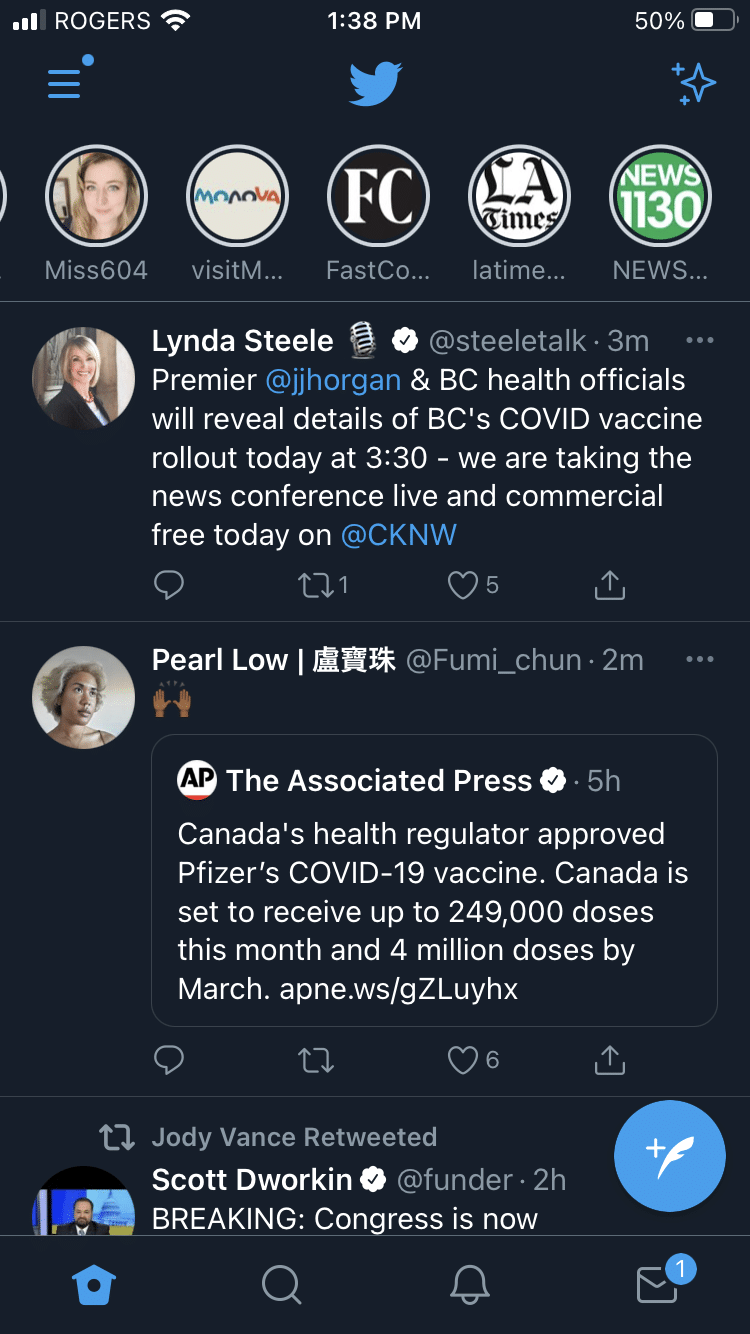Share Lynda Steele's tweet
This screenshot has width=750, height=1334.
[609, 585]
